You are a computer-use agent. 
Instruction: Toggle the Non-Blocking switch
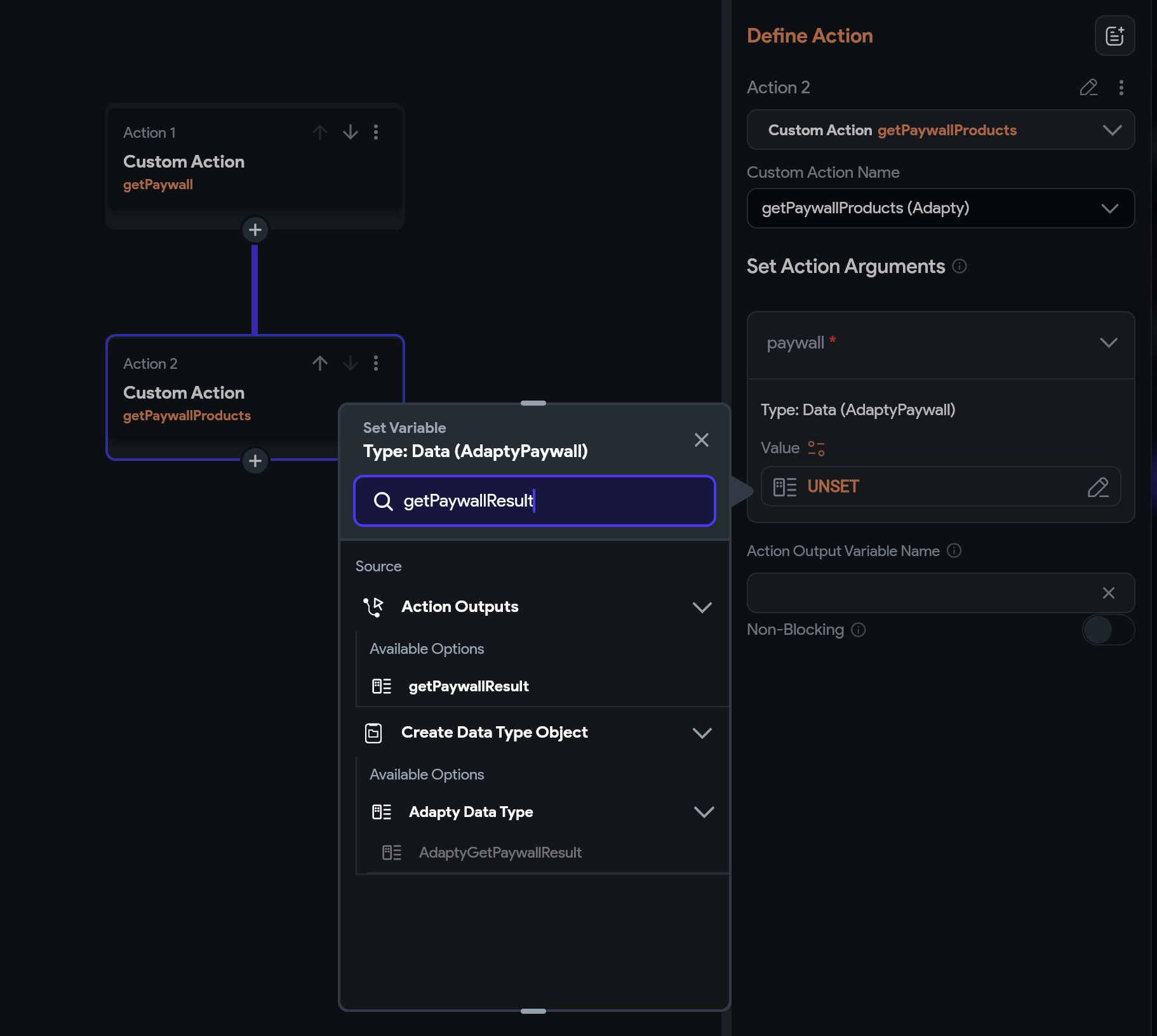coord(1107,630)
